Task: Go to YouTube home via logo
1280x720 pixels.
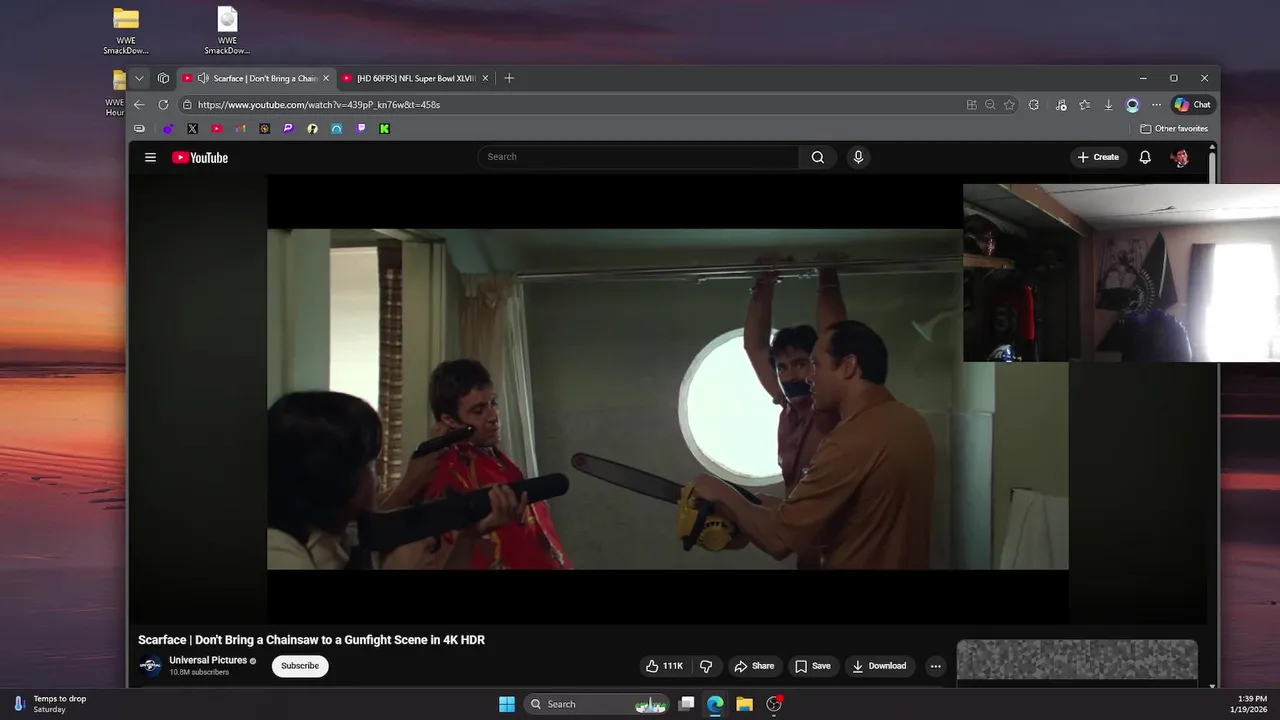Action: 200,157
